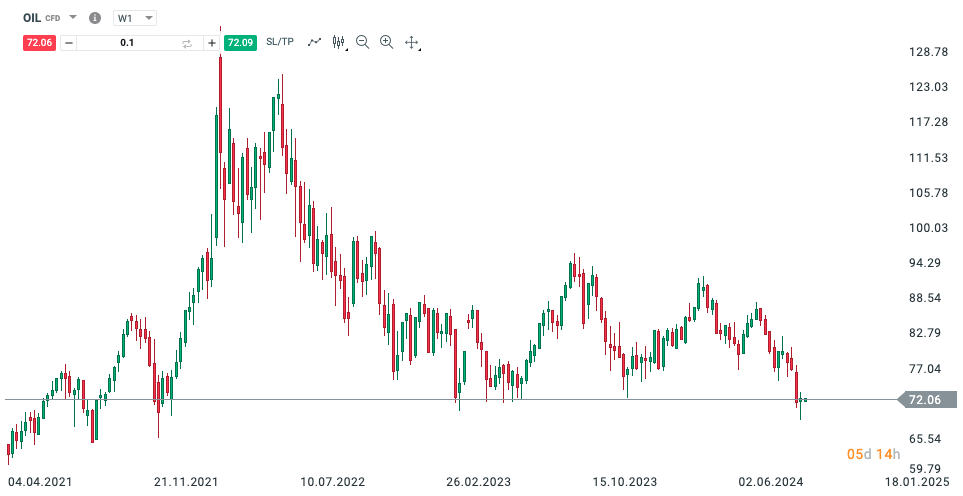Toggle the SL/TP option
The image size is (963, 496).
[x=280, y=42]
